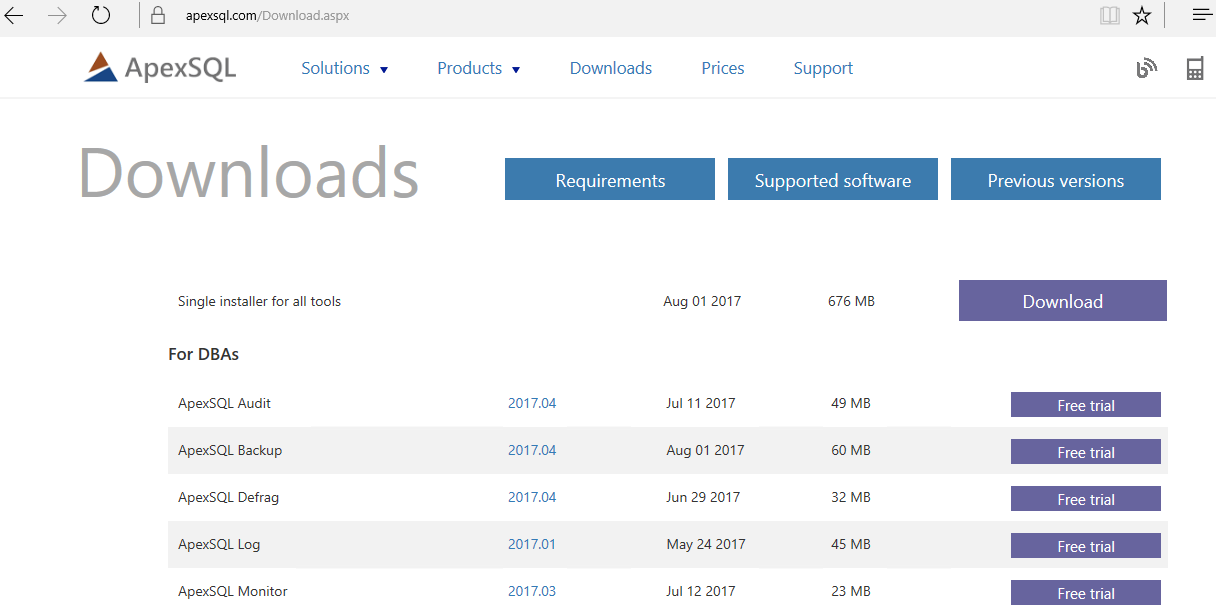Click the 'Single installer for all tools' text

tap(259, 301)
